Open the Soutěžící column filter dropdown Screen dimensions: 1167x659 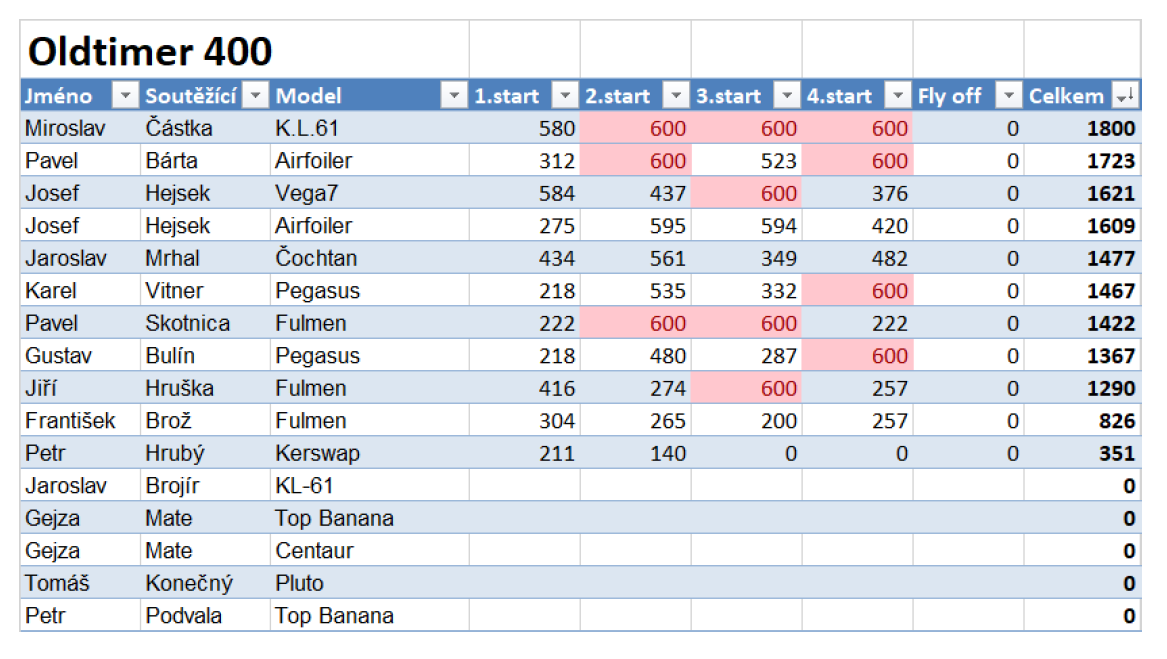tap(255, 95)
